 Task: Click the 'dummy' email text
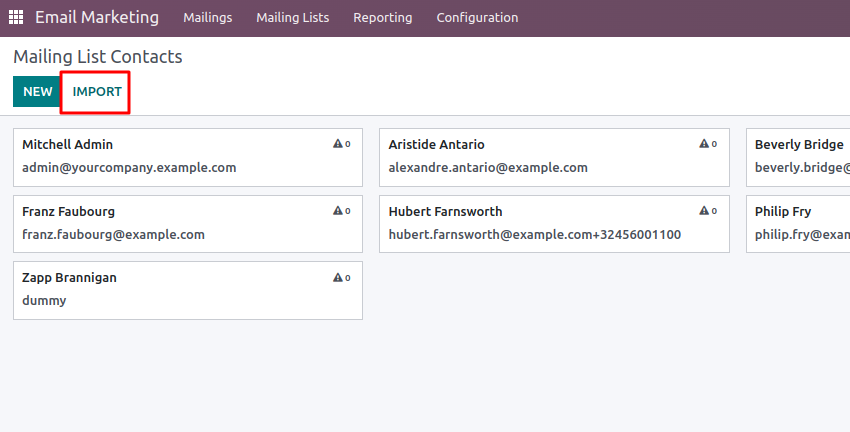(x=44, y=300)
